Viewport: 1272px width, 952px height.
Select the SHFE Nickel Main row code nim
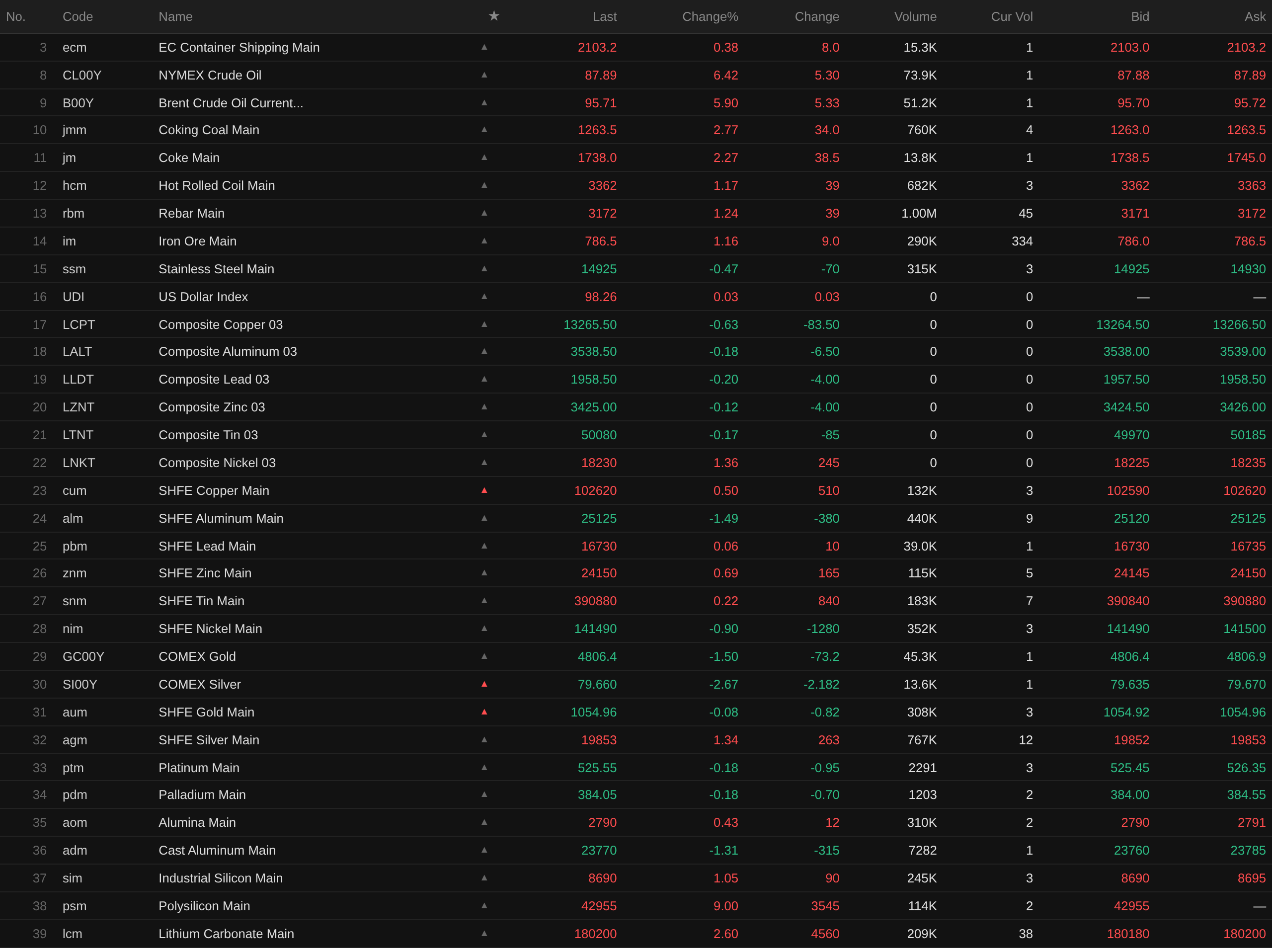73,629
